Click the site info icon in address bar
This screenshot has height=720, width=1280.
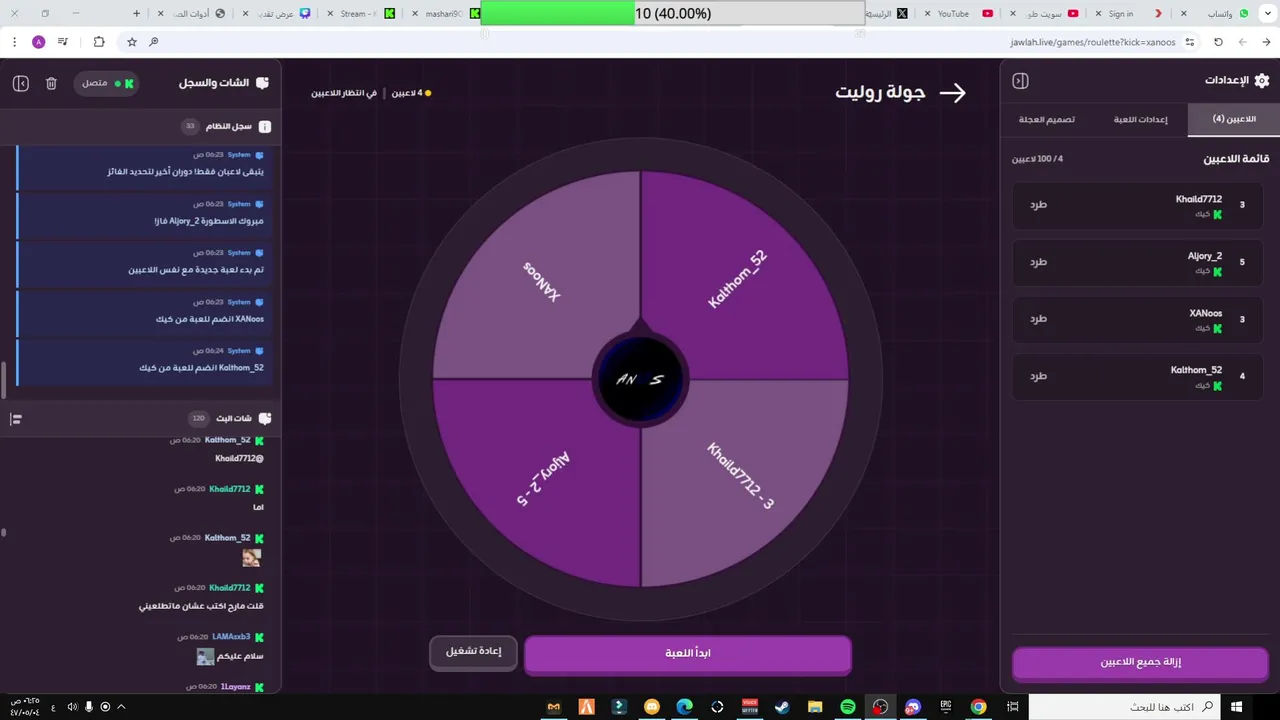(1189, 42)
